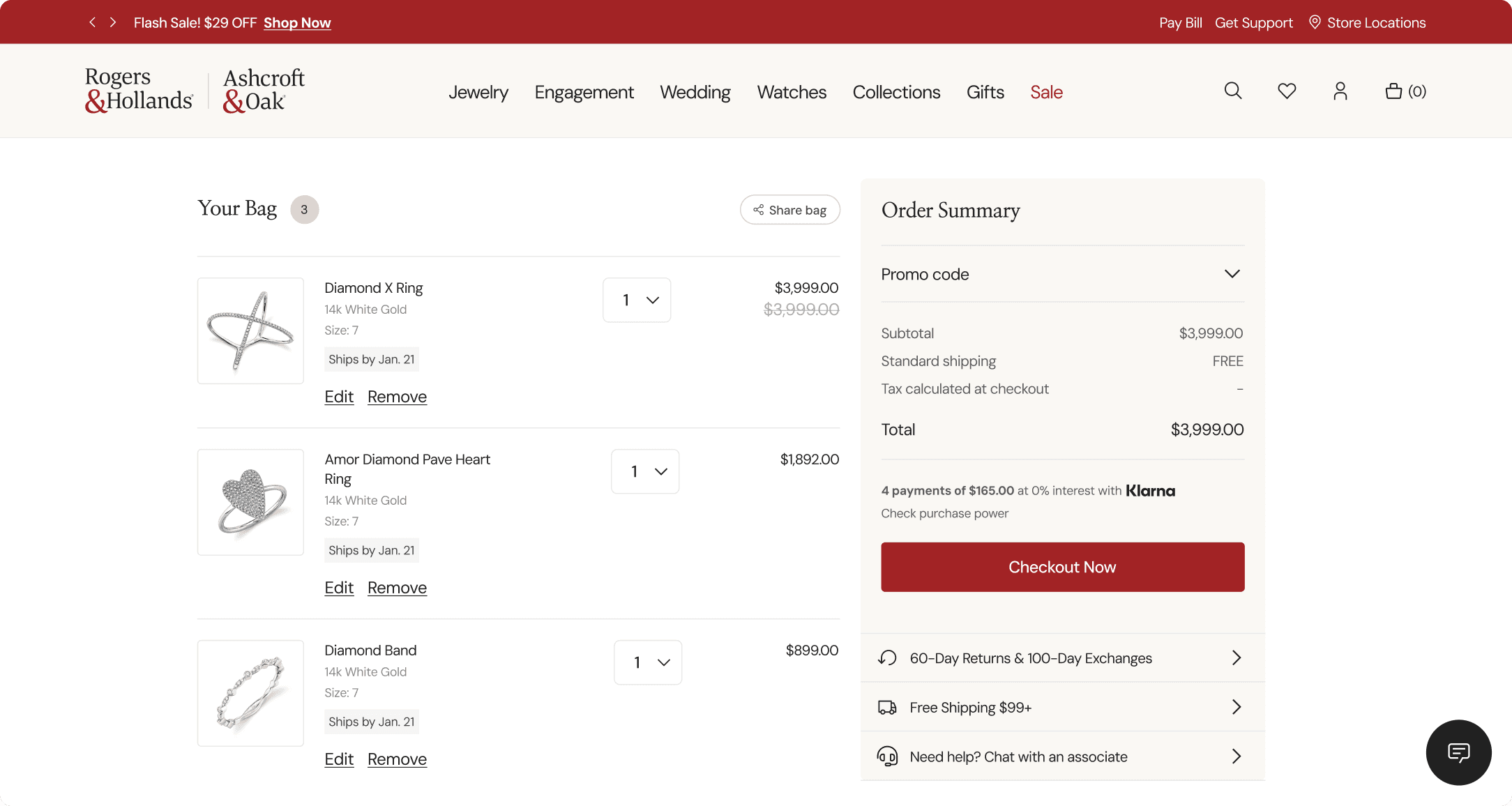
Task: Open quantity dropdown for Diamond Band
Action: [x=648, y=662]
